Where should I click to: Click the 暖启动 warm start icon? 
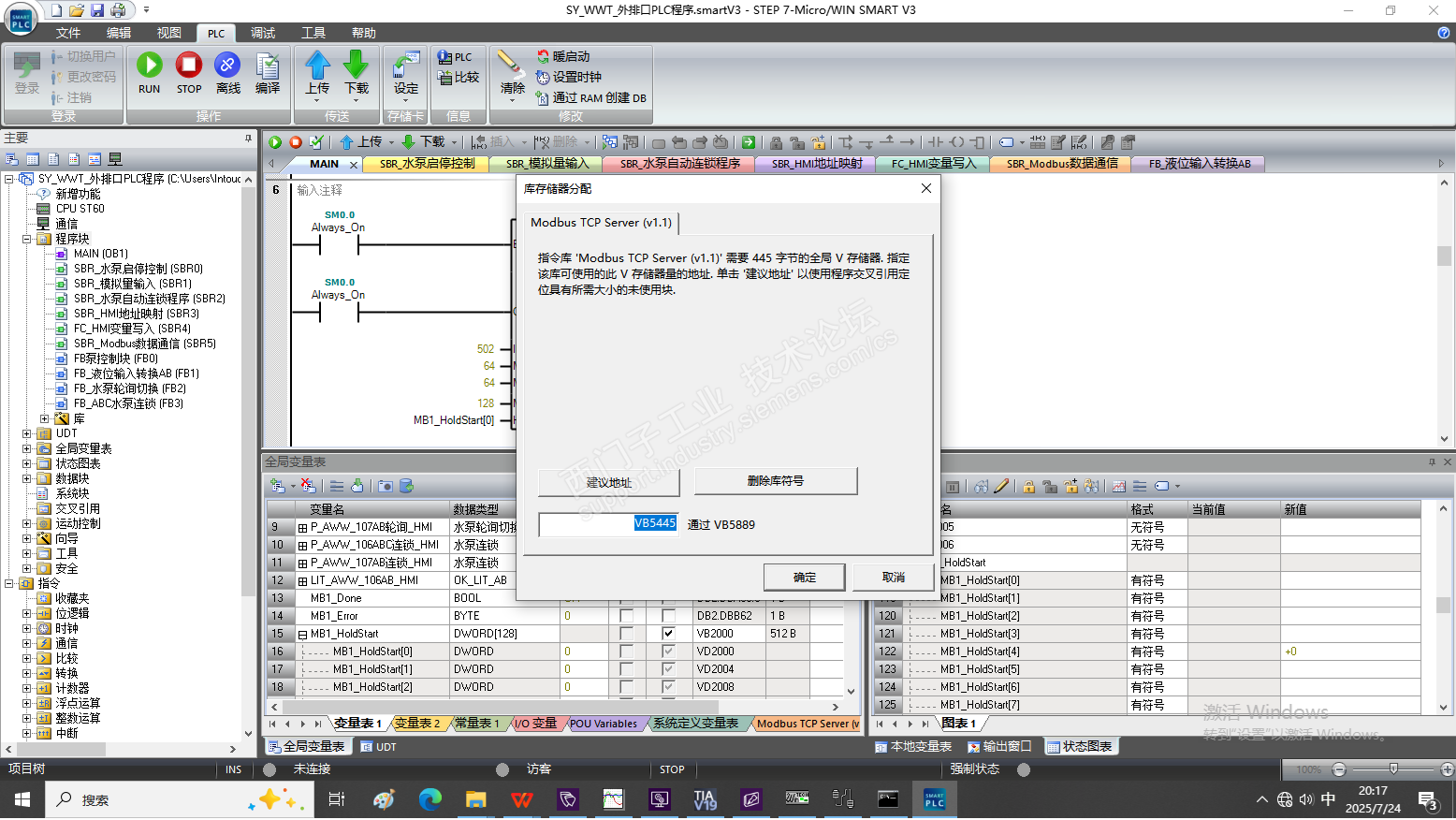543,57
